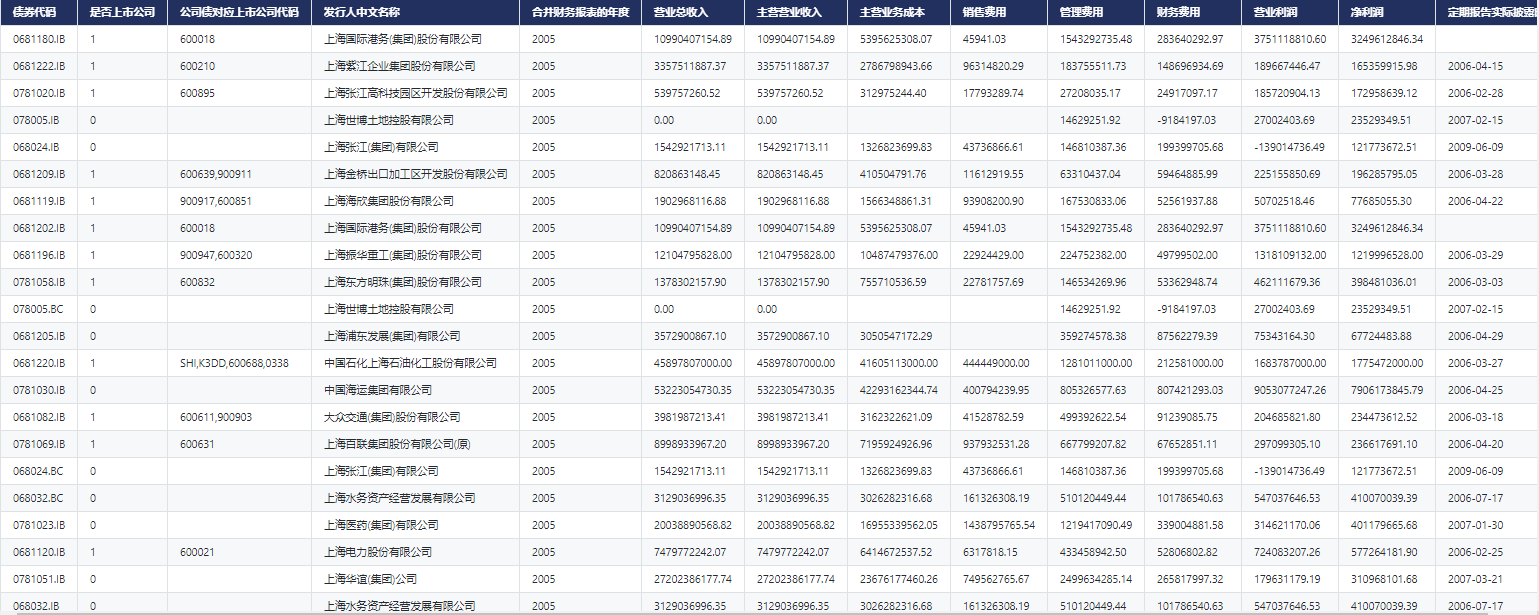Click listed company code 600611,900903
This screenshot has height=615, width=1539.
pyautogui.click(x=216, y=417)
